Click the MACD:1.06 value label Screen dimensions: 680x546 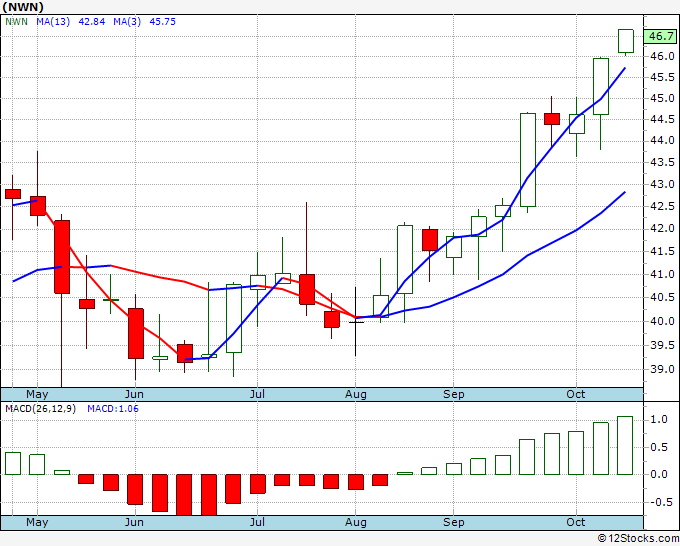(x=113, y=409)
